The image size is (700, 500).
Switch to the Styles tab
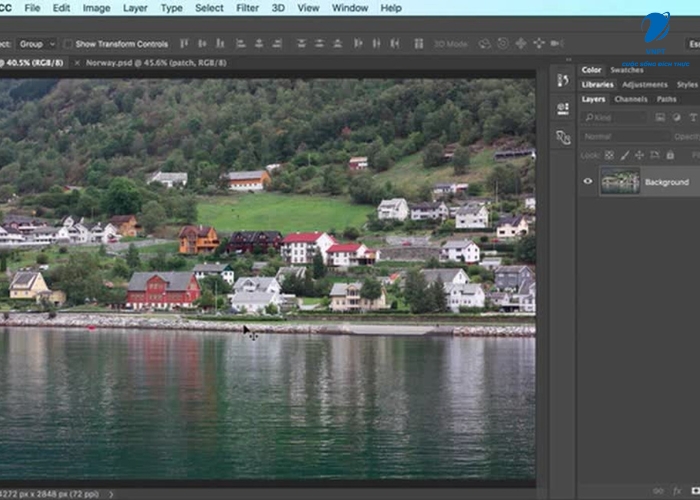(x=687, y=85)
